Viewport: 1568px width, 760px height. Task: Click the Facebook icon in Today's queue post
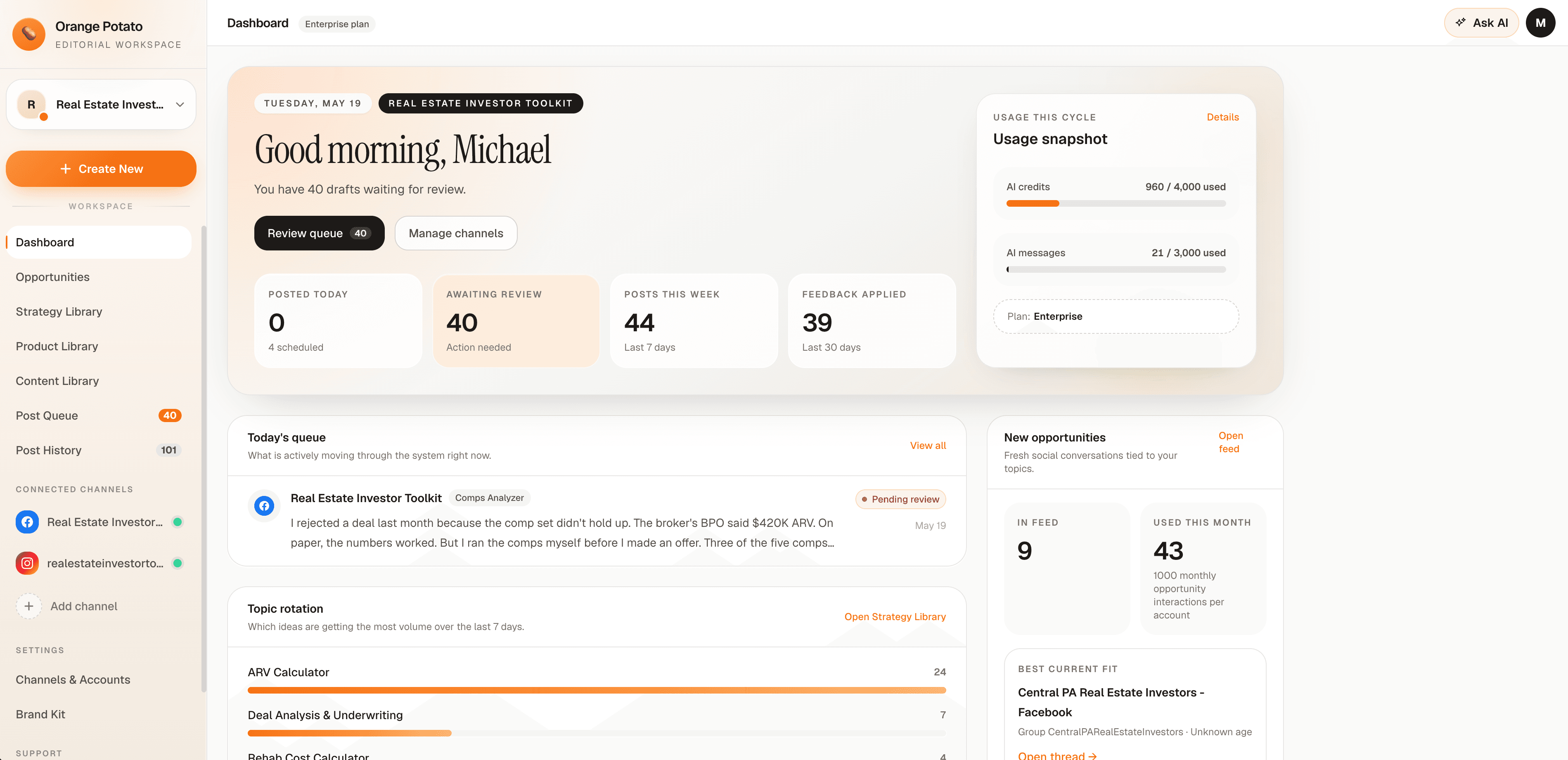tap(264, 506)
